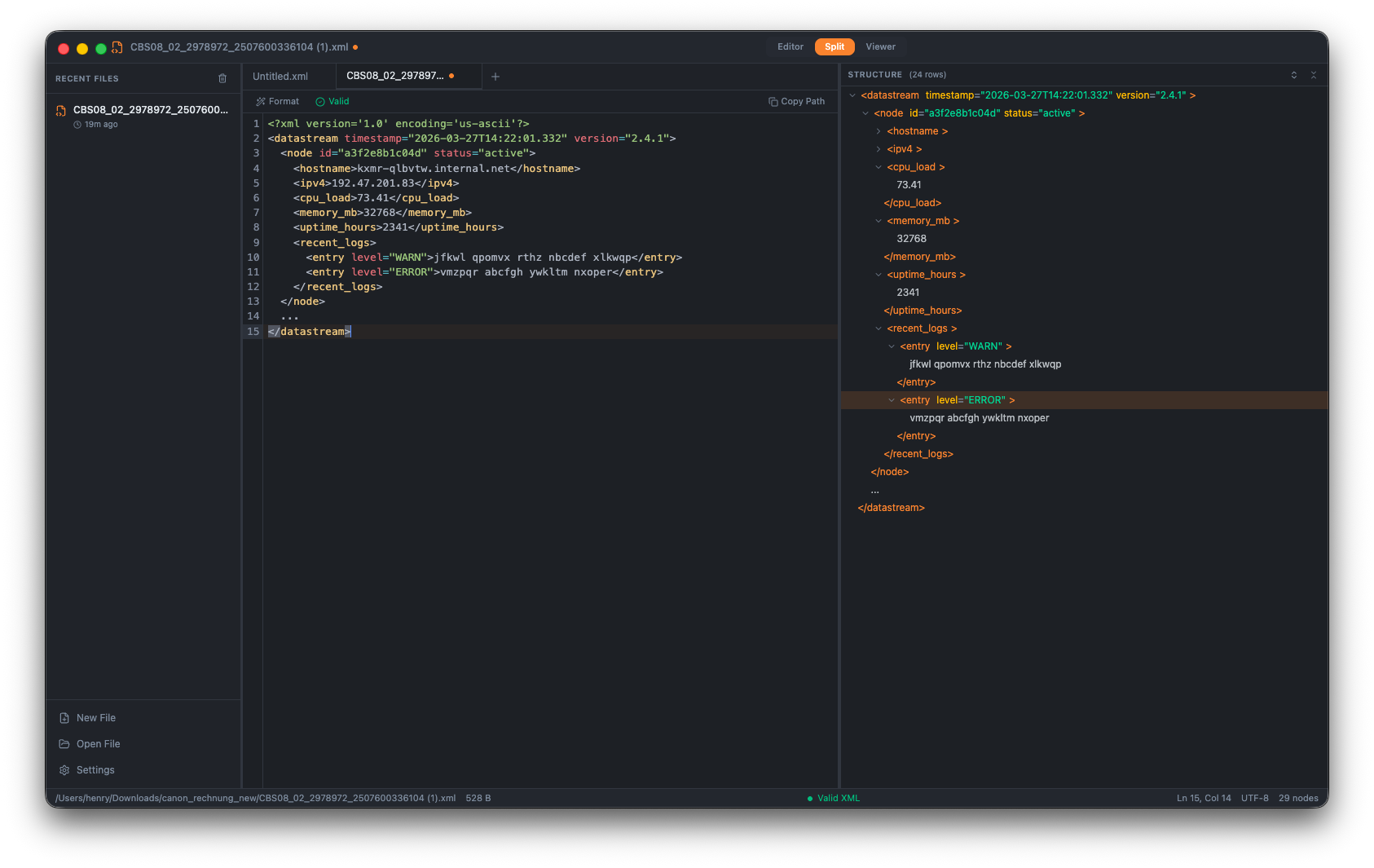Keep Split view mode active
Screen dimensions: 1374x868
point(834,46)
